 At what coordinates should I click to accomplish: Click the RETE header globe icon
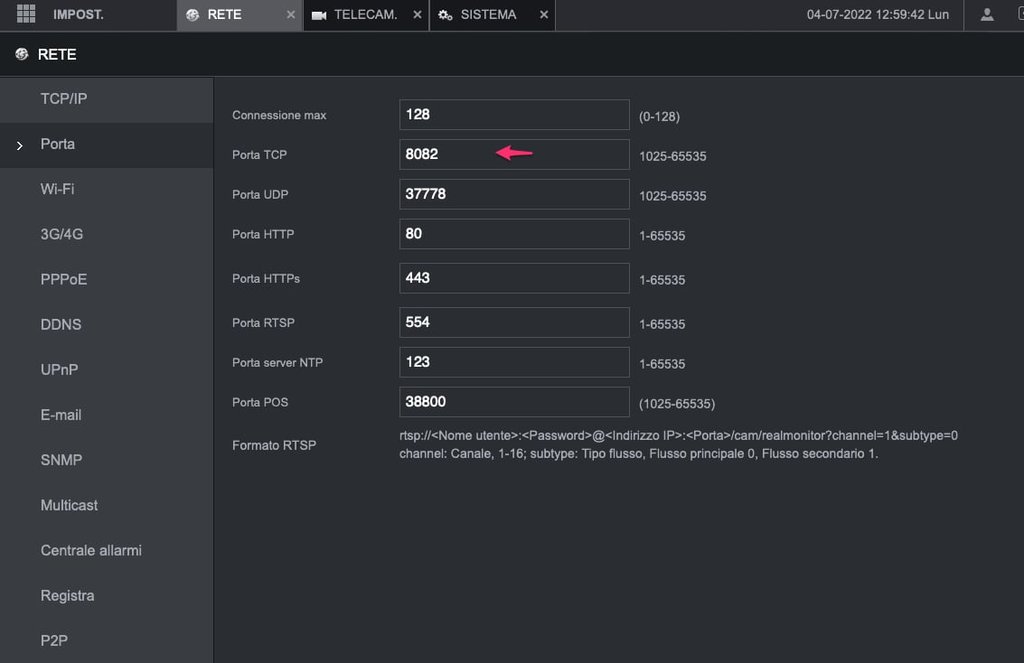point(22,54)
